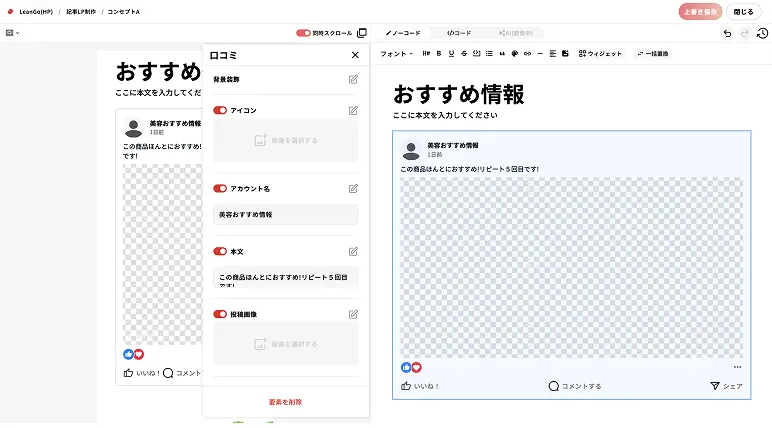
Task: Click the profile avatar in editor post
Action: click(x=411, y=150)
